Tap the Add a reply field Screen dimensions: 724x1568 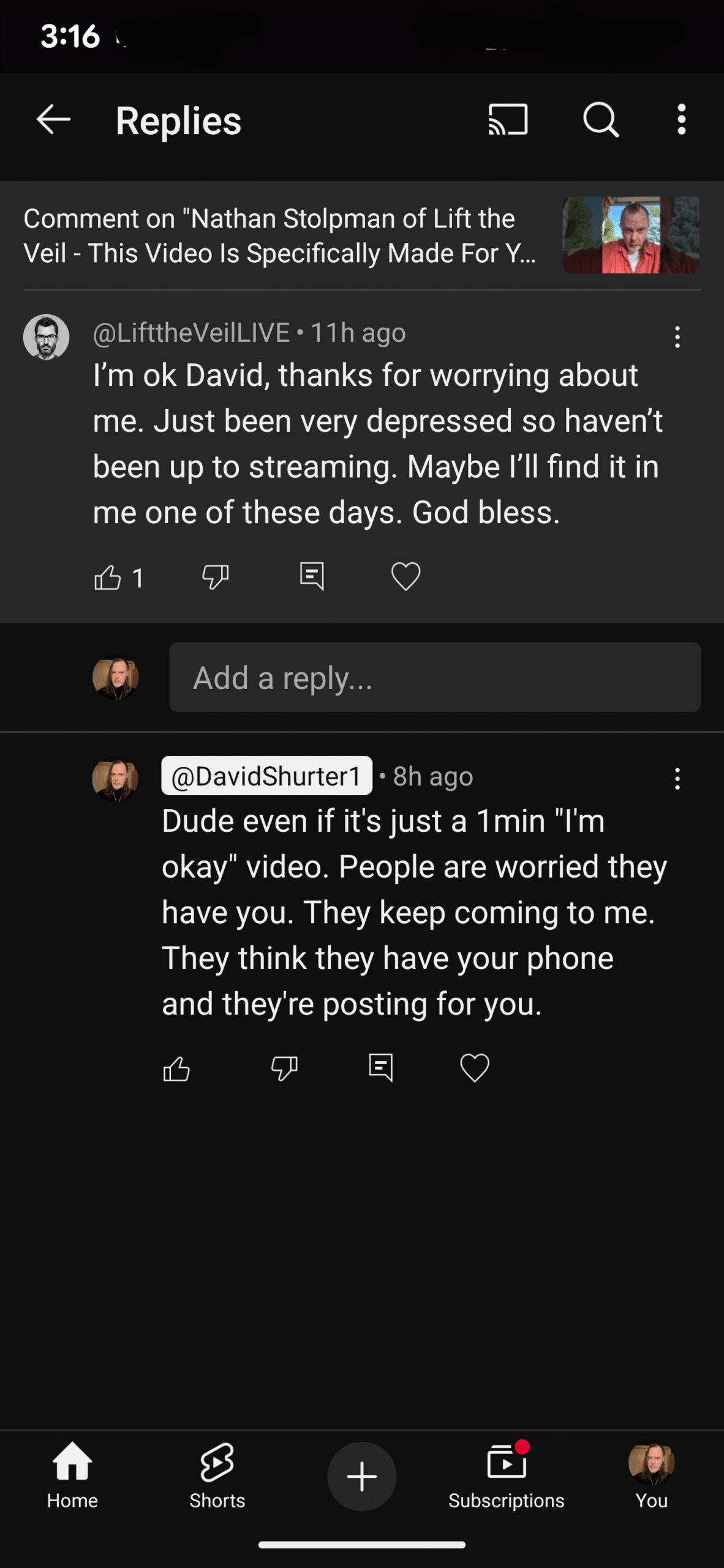[x=434, y=677]
